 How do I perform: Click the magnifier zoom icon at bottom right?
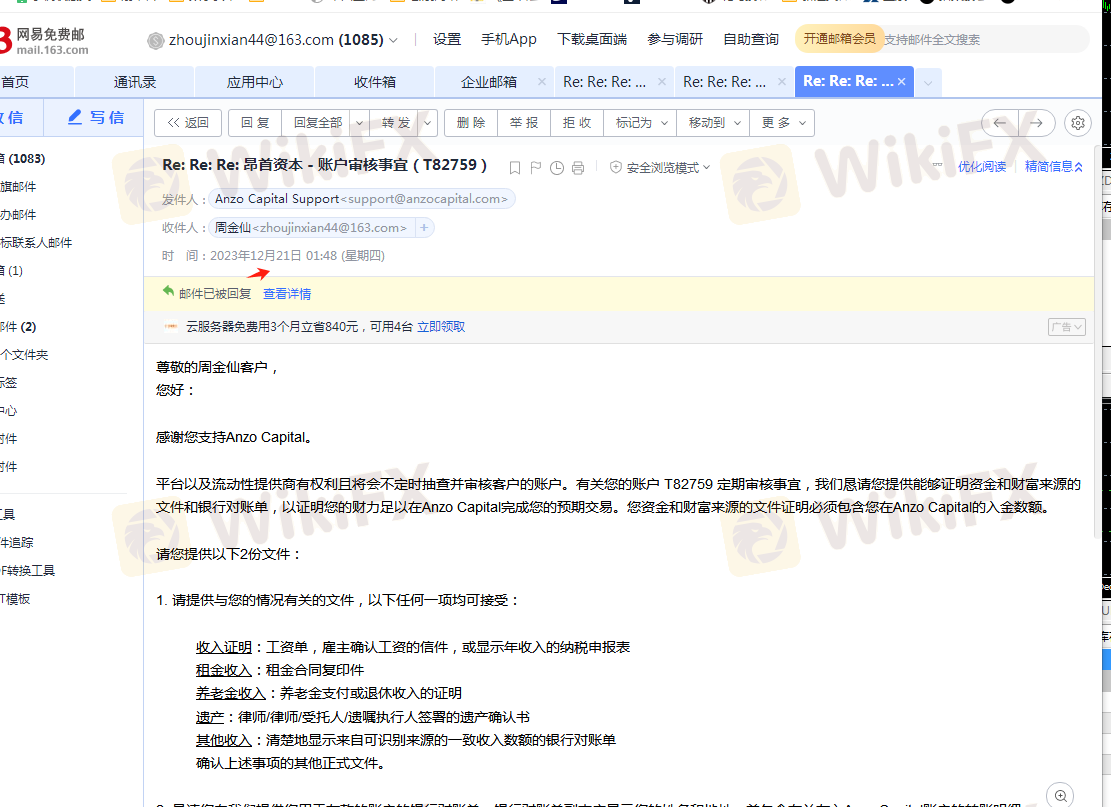click(1060, 795)
